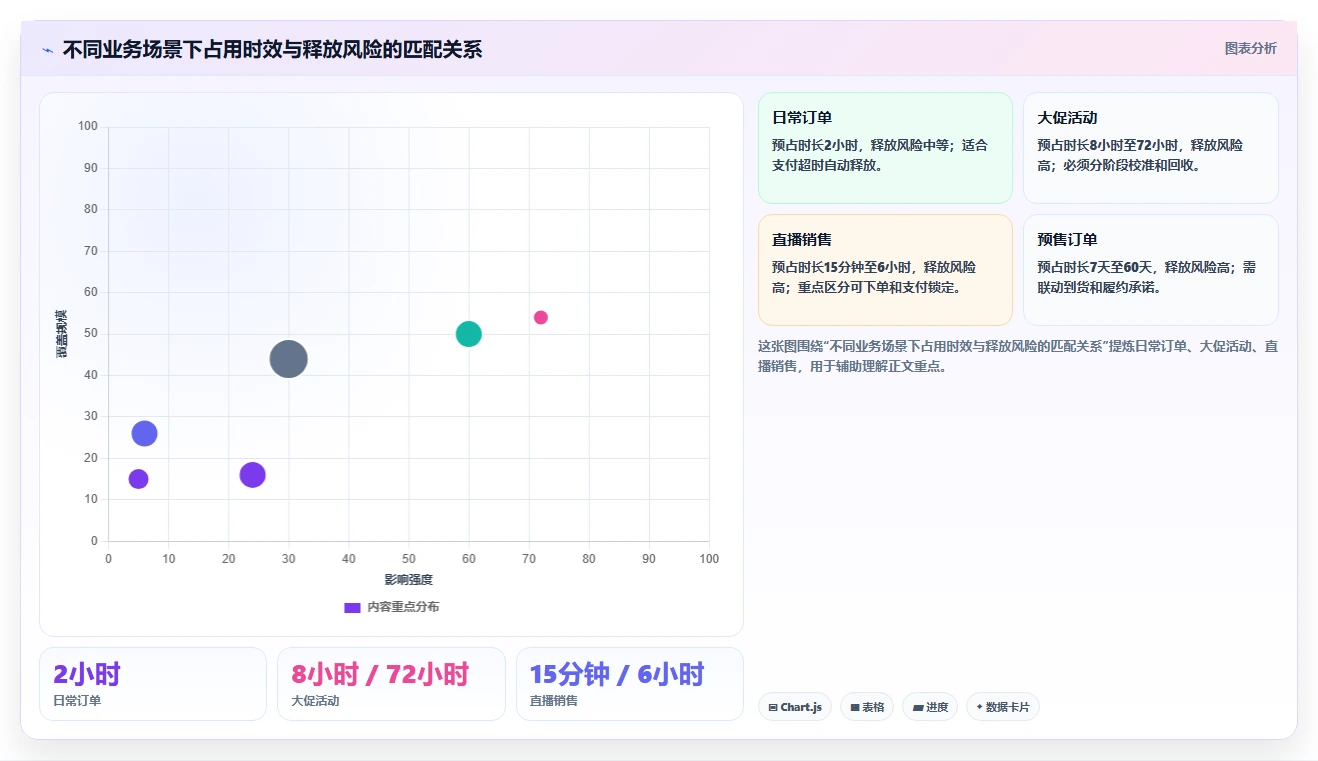Image resolution: width=1318 pixels, height=761 pixels.
Task: Click the 2小时 stat value
Action: pyautogui.click(x=87, y=674)
